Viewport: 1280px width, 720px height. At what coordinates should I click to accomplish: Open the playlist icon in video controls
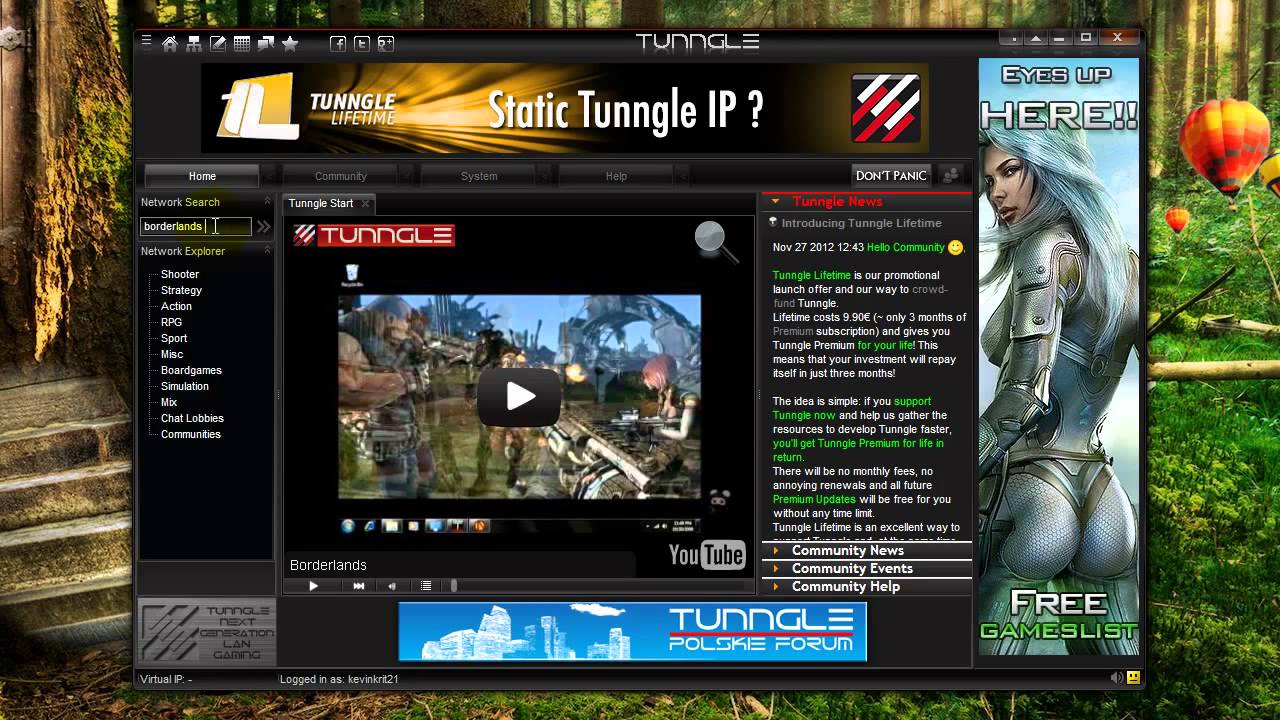[426, 586]
